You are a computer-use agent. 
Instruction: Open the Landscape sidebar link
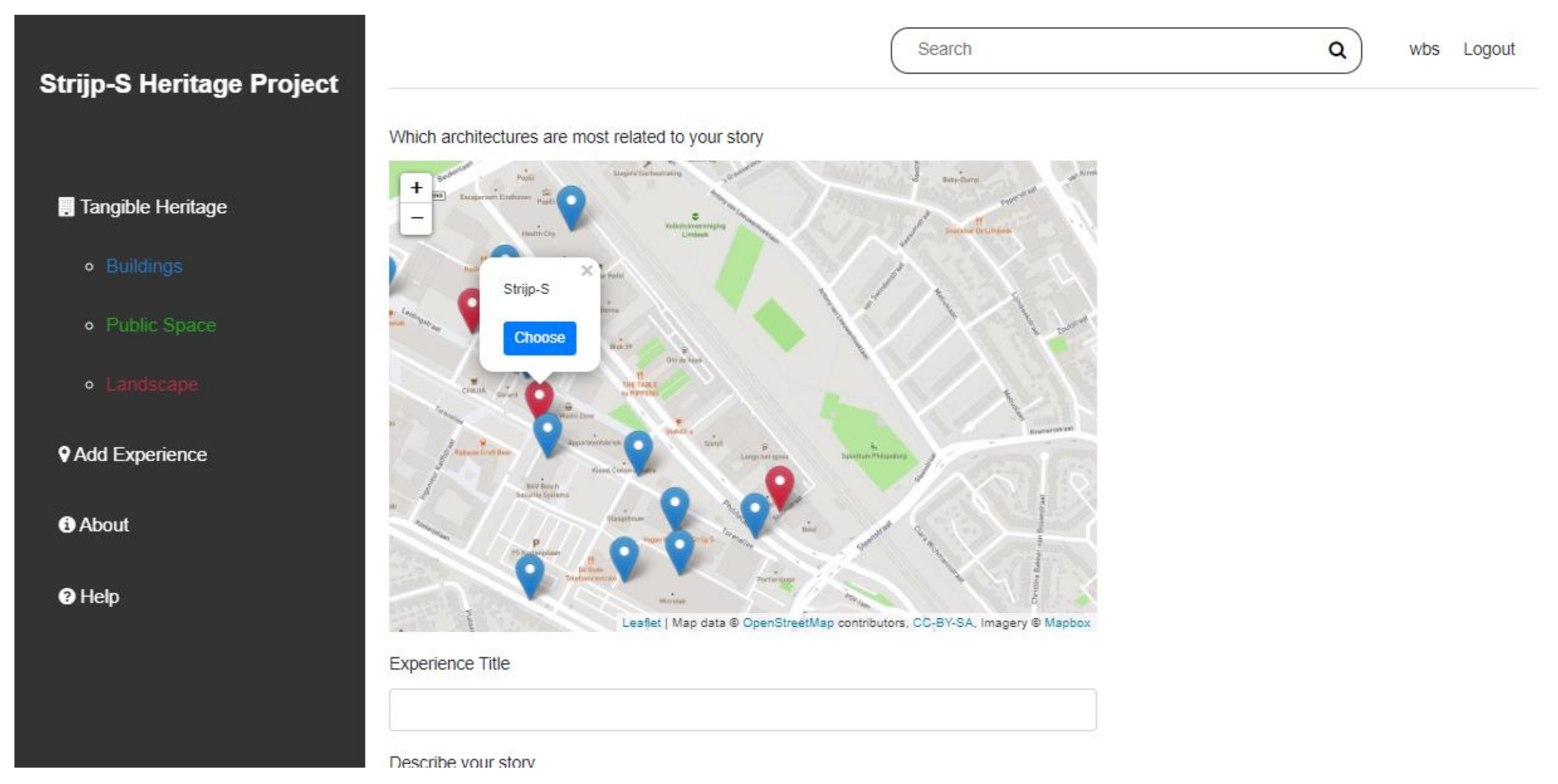[x=152, y=384]
